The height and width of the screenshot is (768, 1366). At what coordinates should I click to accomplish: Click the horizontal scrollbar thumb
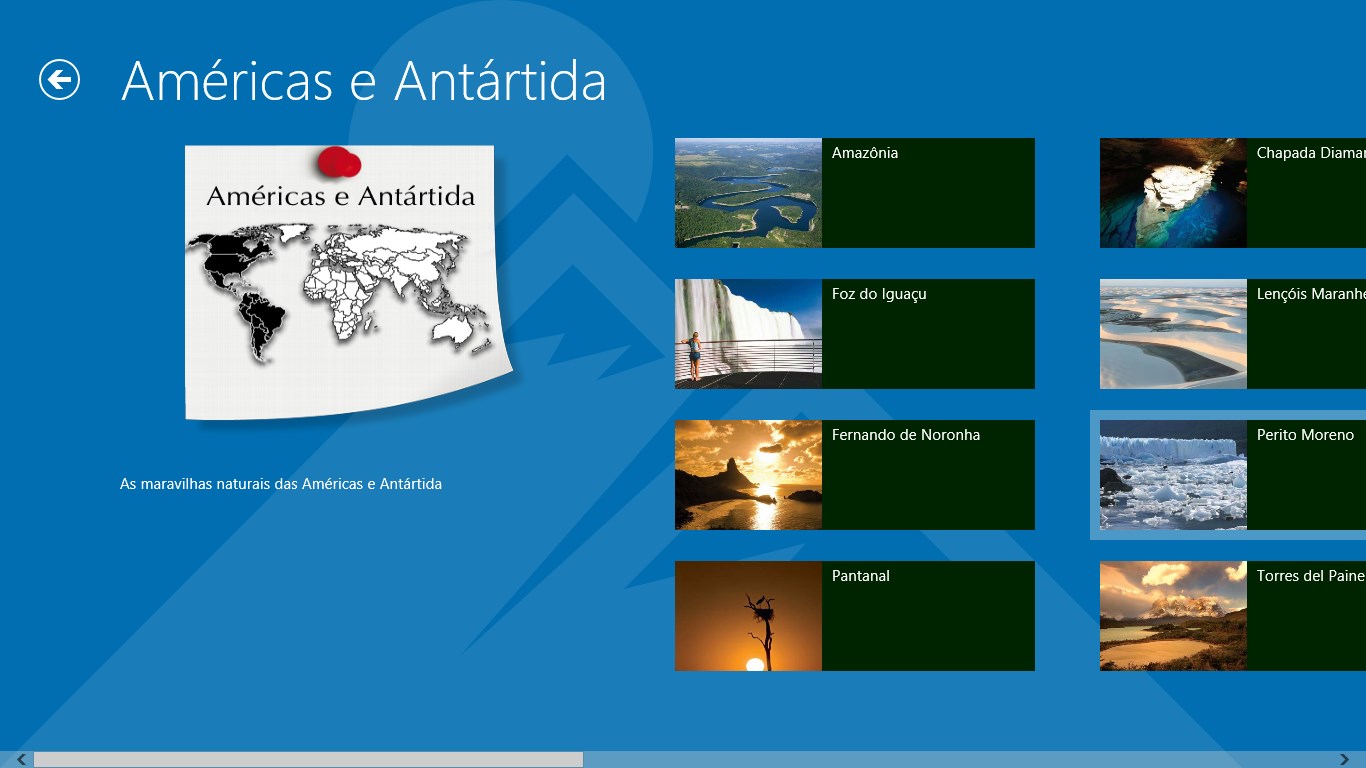[x=308, y=760]
